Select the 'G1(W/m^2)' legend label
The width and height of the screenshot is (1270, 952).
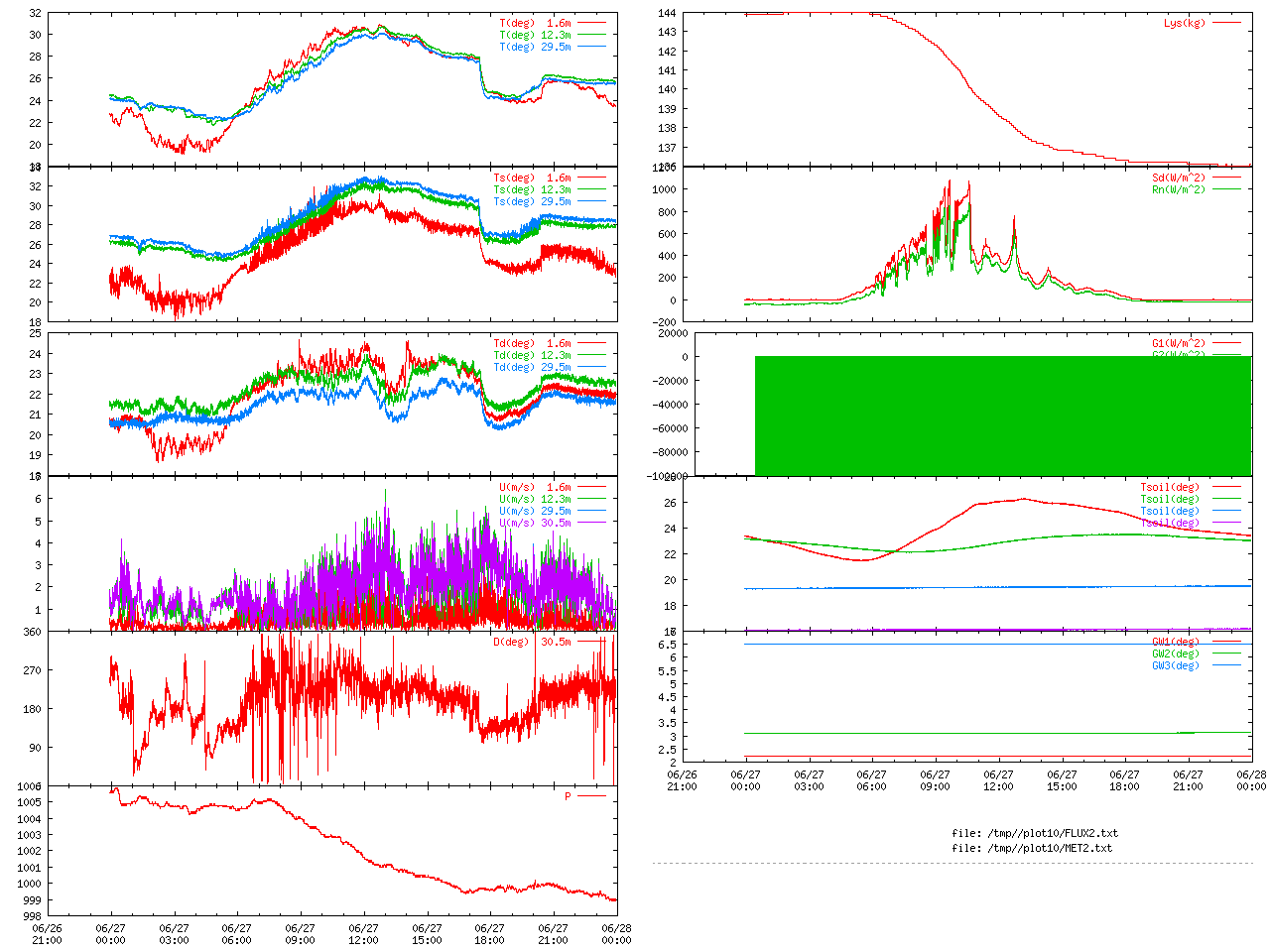pyautogui.click(x=1179, y=344)
